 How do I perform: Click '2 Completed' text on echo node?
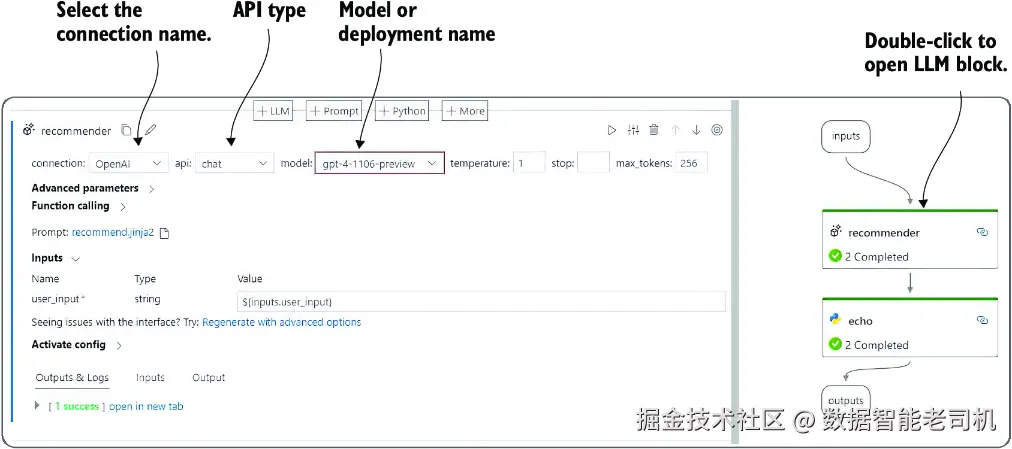876,345
